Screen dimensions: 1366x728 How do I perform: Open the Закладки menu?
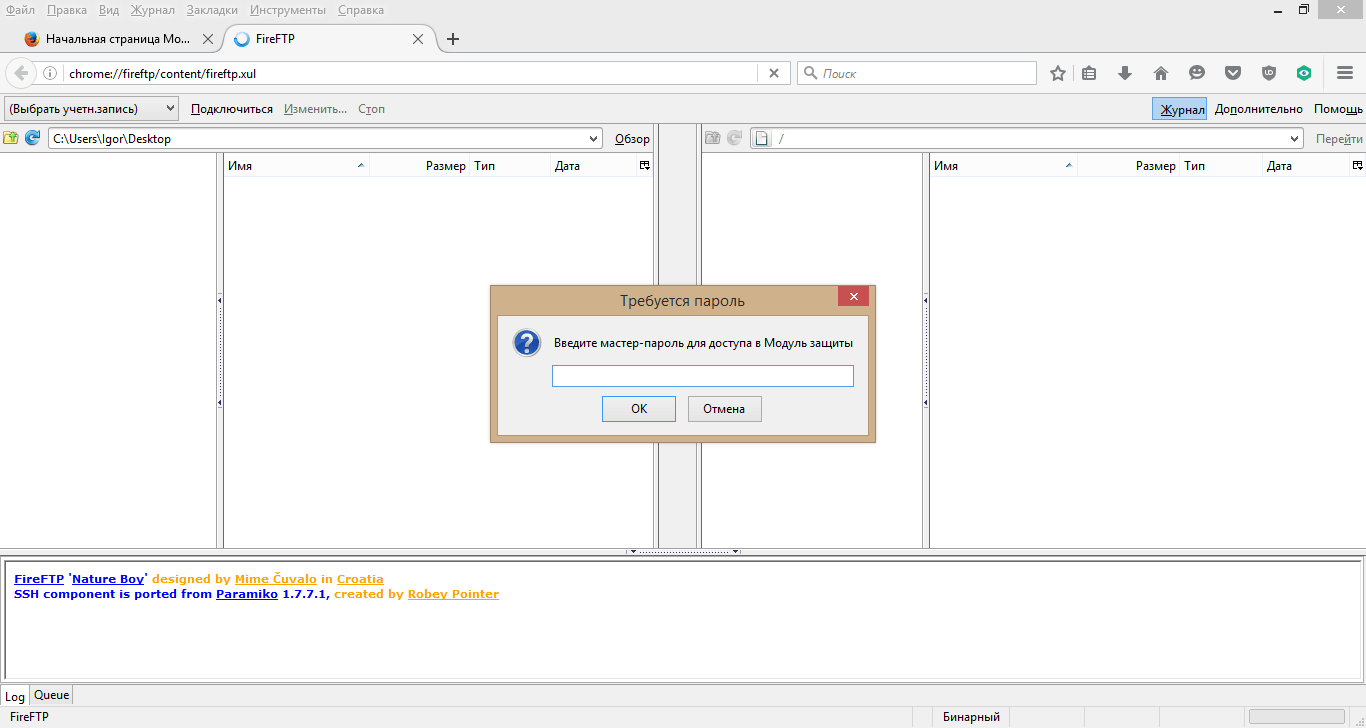click(x=212, y=10)
